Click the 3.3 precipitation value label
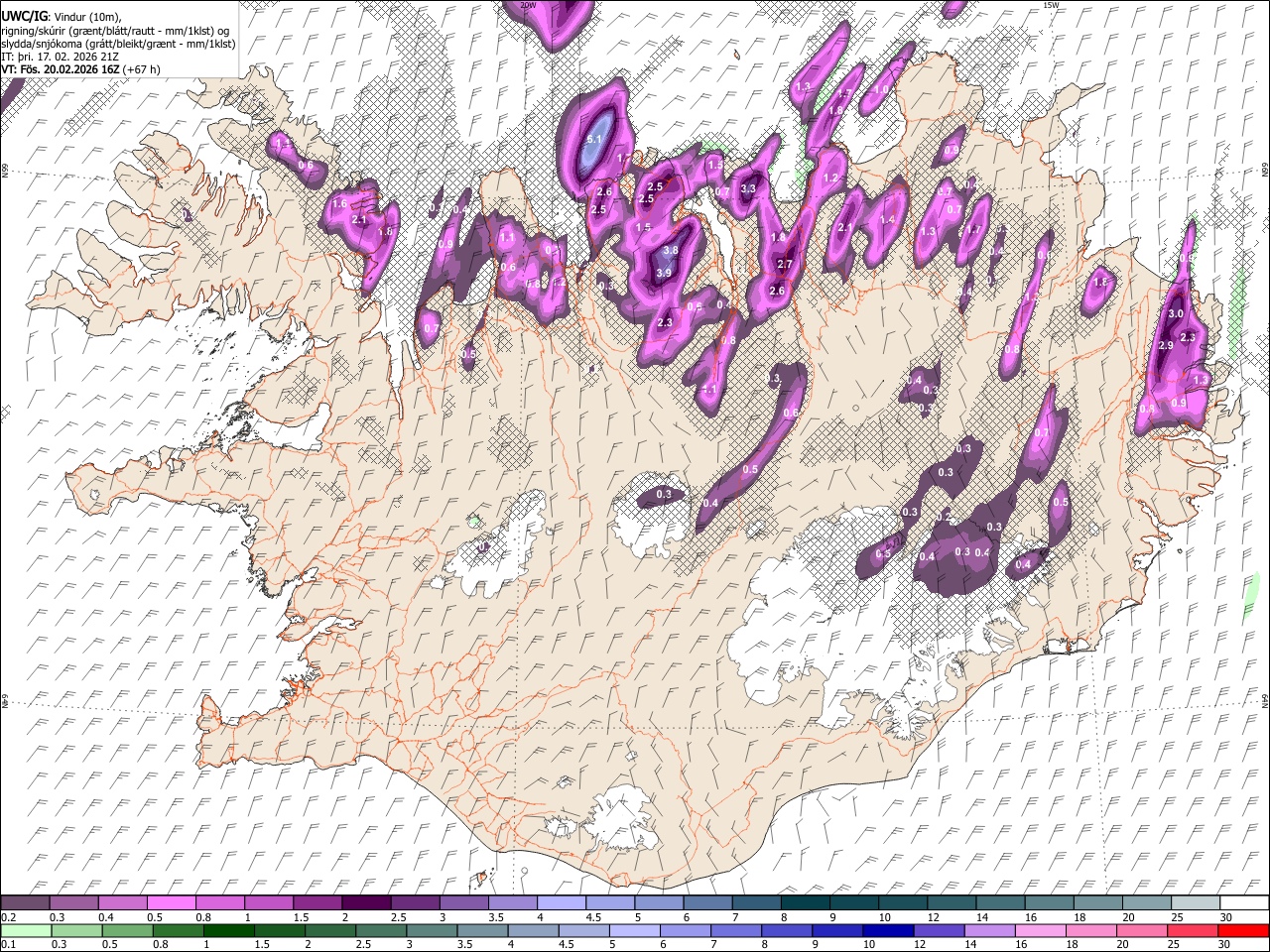The width and height of the screenshot is (1270, 952). point(749,188)
